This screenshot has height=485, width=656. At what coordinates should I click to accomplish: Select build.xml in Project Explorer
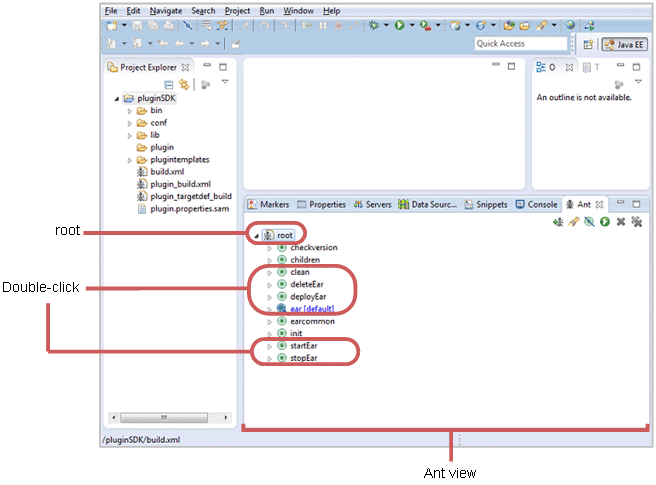(167, 172)
